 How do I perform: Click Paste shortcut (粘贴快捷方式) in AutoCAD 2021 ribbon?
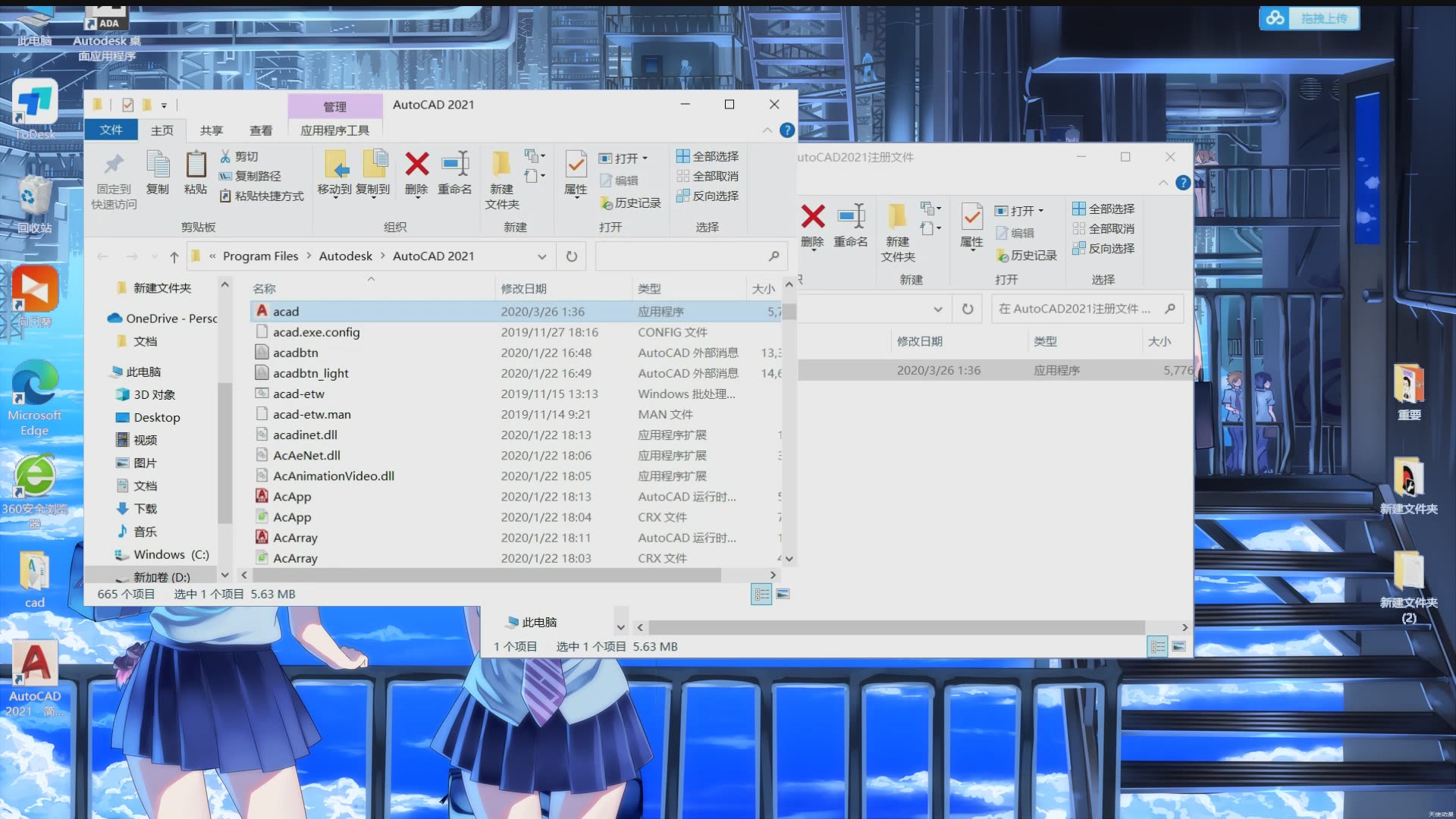(262, 196)
